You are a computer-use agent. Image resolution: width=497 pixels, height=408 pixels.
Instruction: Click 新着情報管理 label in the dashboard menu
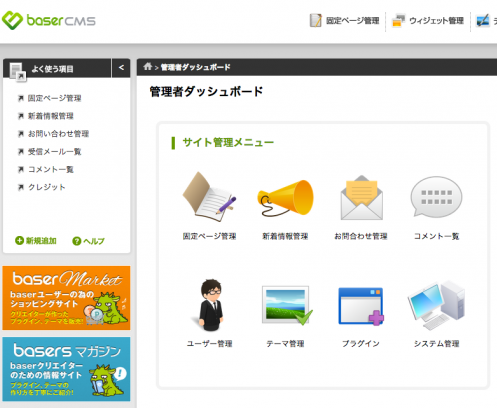(x=285, y=236)
